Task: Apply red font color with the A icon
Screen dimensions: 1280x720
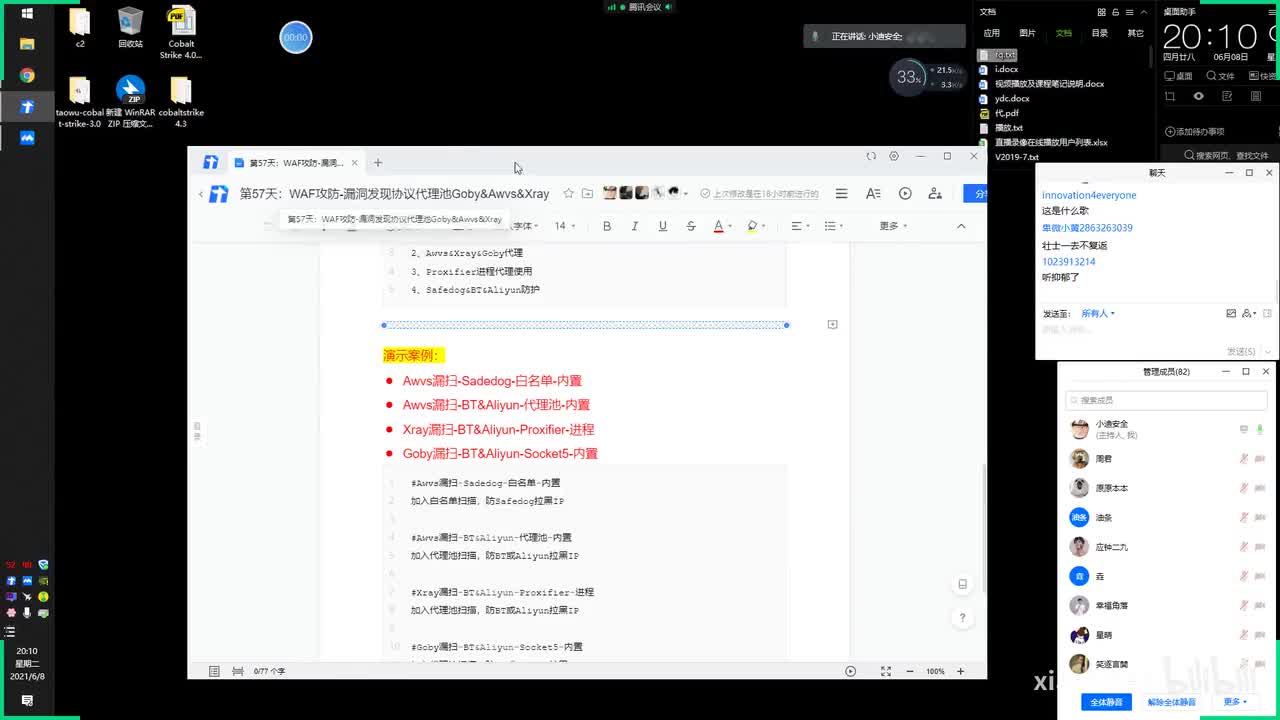Action: [x=717, y=226]
